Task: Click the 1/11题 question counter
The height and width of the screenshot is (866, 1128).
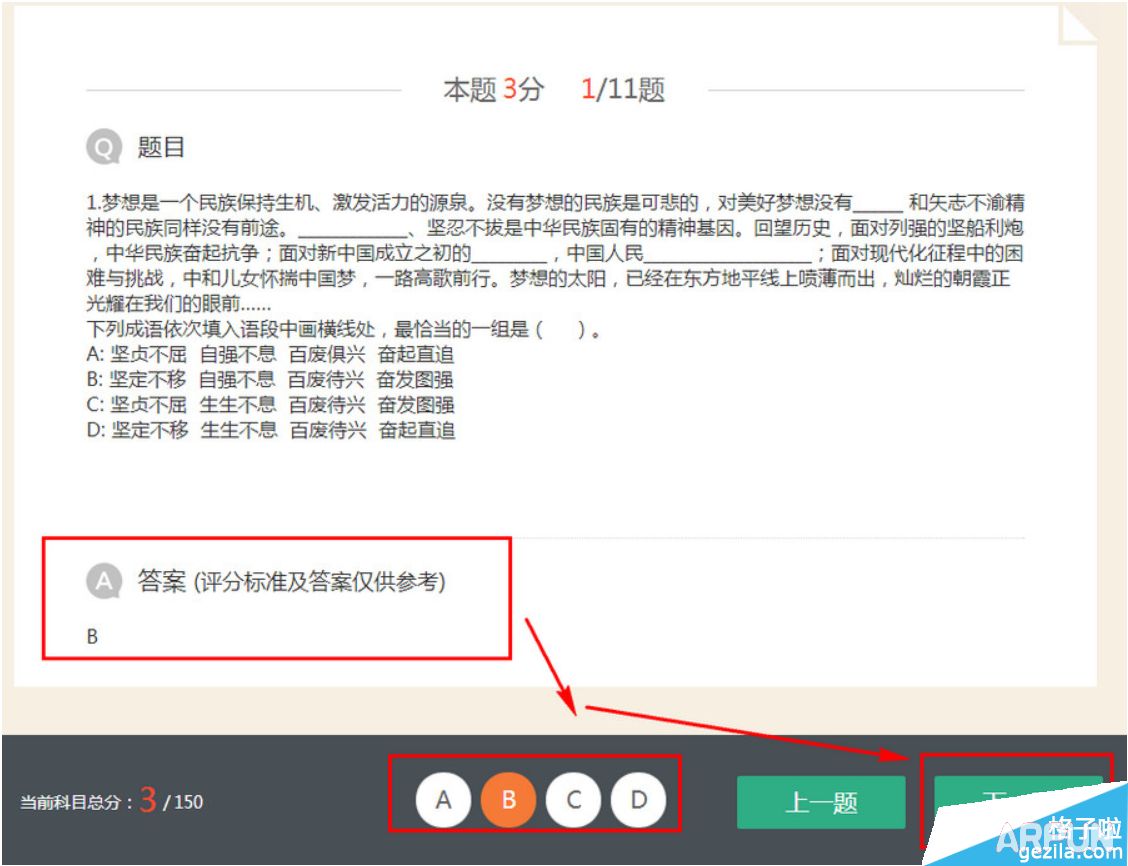Action: pos(622,90)
